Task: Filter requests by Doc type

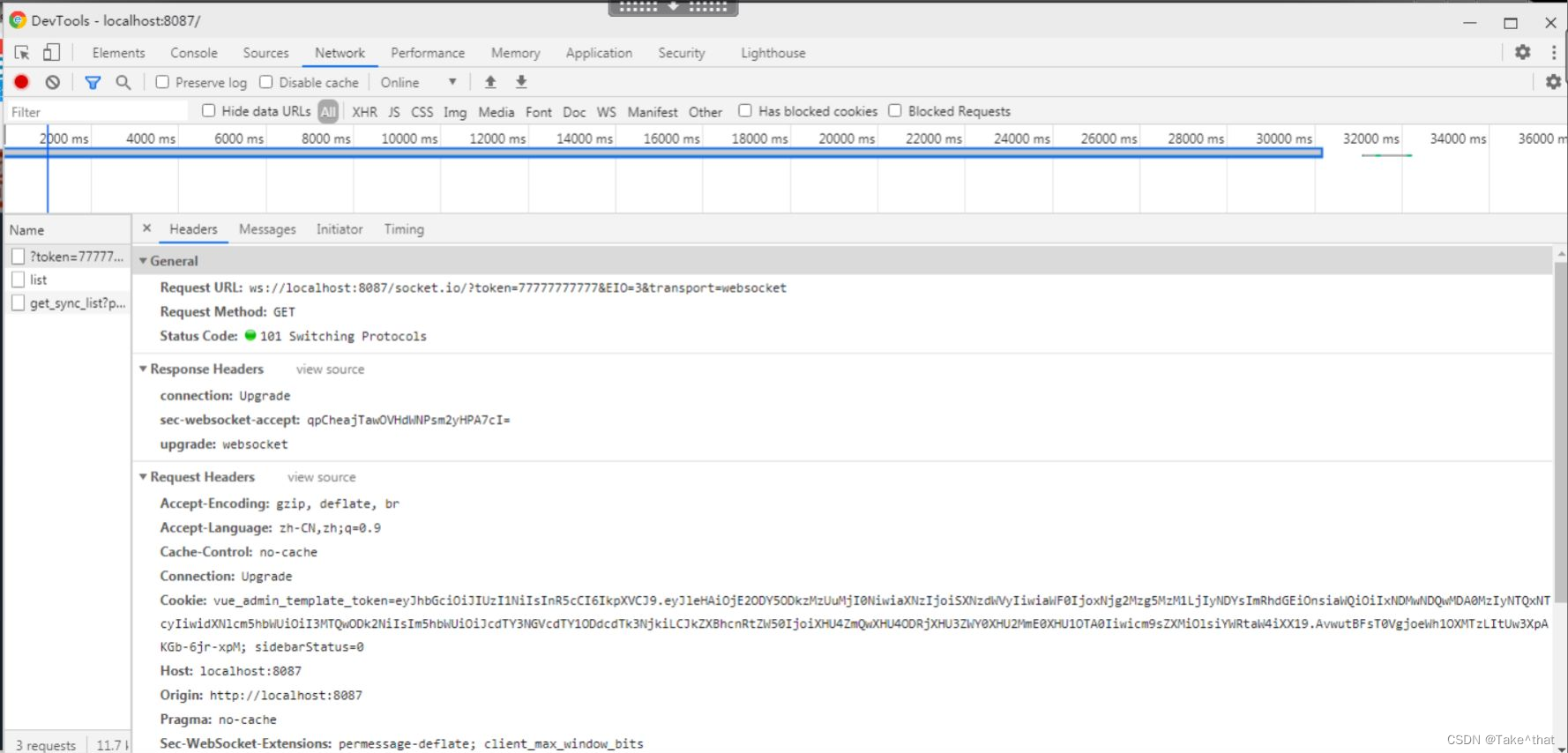Action: pyautogui.click(x=574, y=112)
